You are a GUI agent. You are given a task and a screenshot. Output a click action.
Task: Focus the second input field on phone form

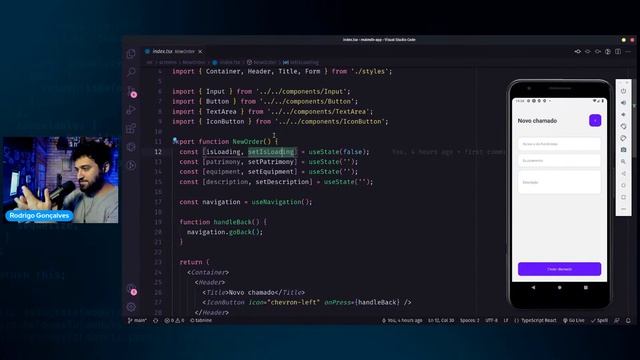tap(559, 160)
